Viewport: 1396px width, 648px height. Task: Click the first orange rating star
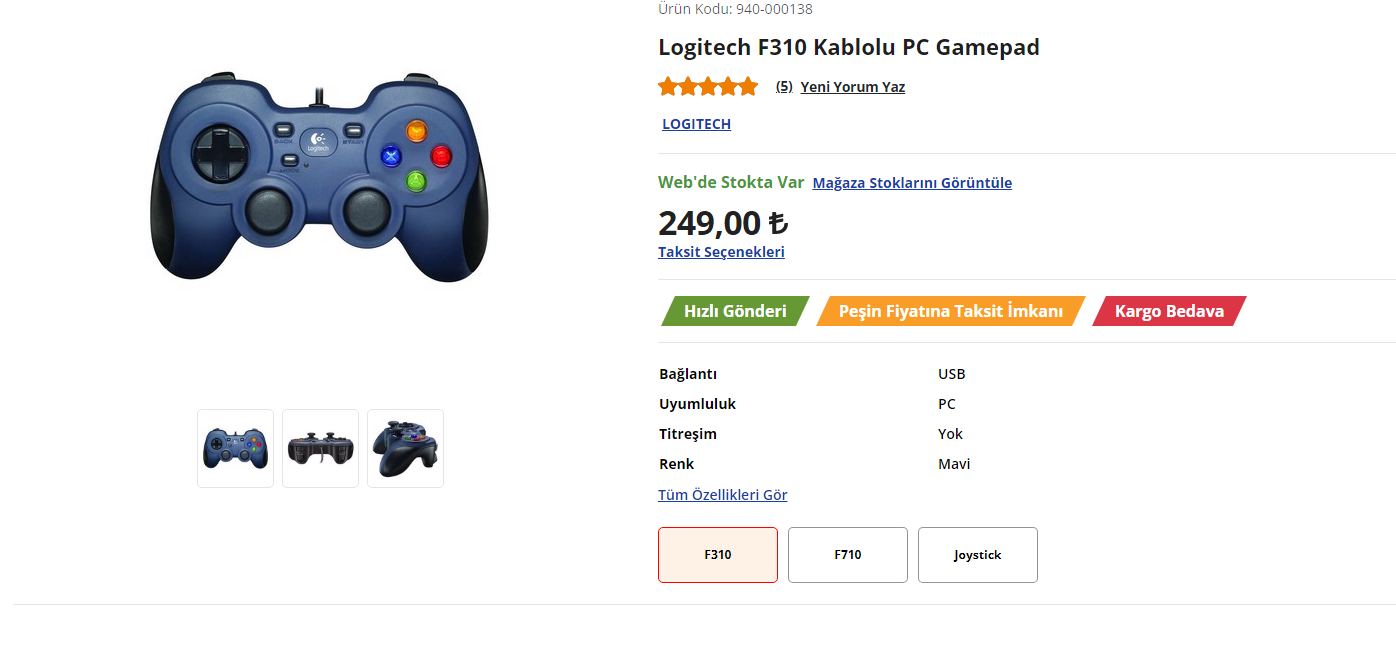pos(668,87)
